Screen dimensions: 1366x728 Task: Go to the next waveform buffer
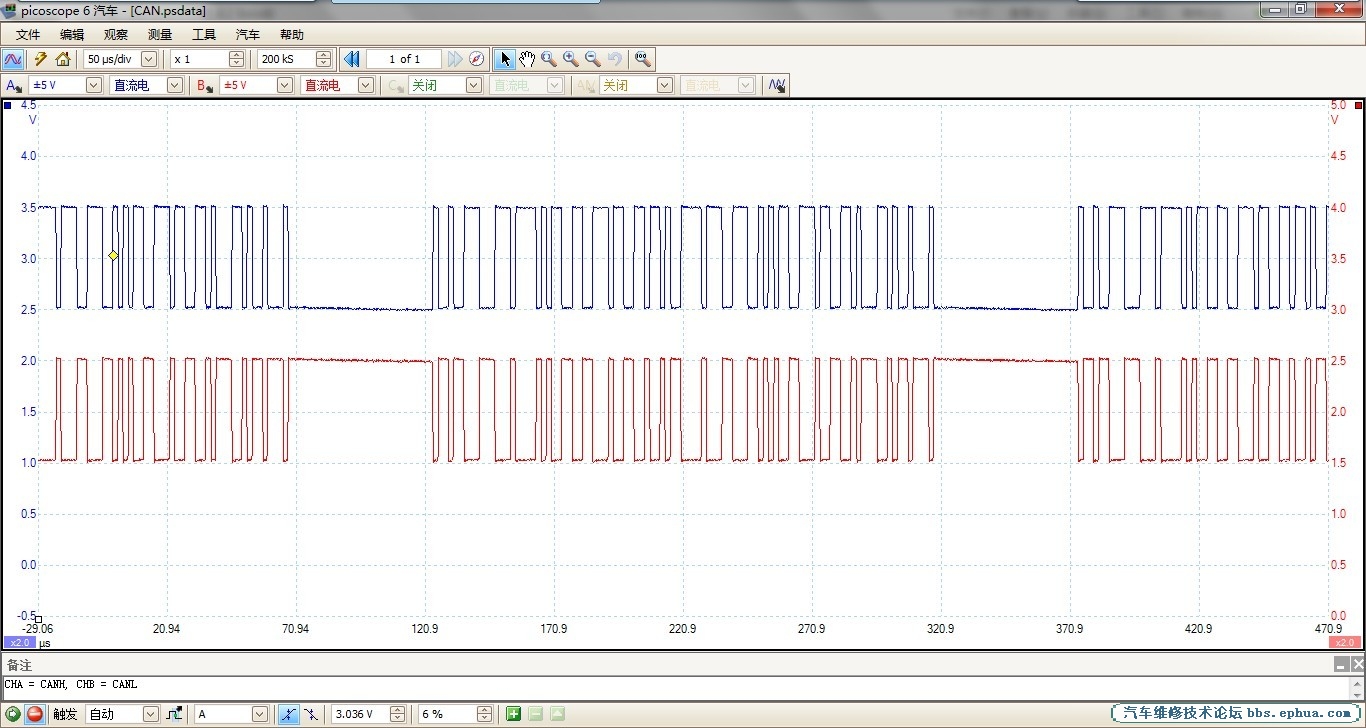[455, 59]
